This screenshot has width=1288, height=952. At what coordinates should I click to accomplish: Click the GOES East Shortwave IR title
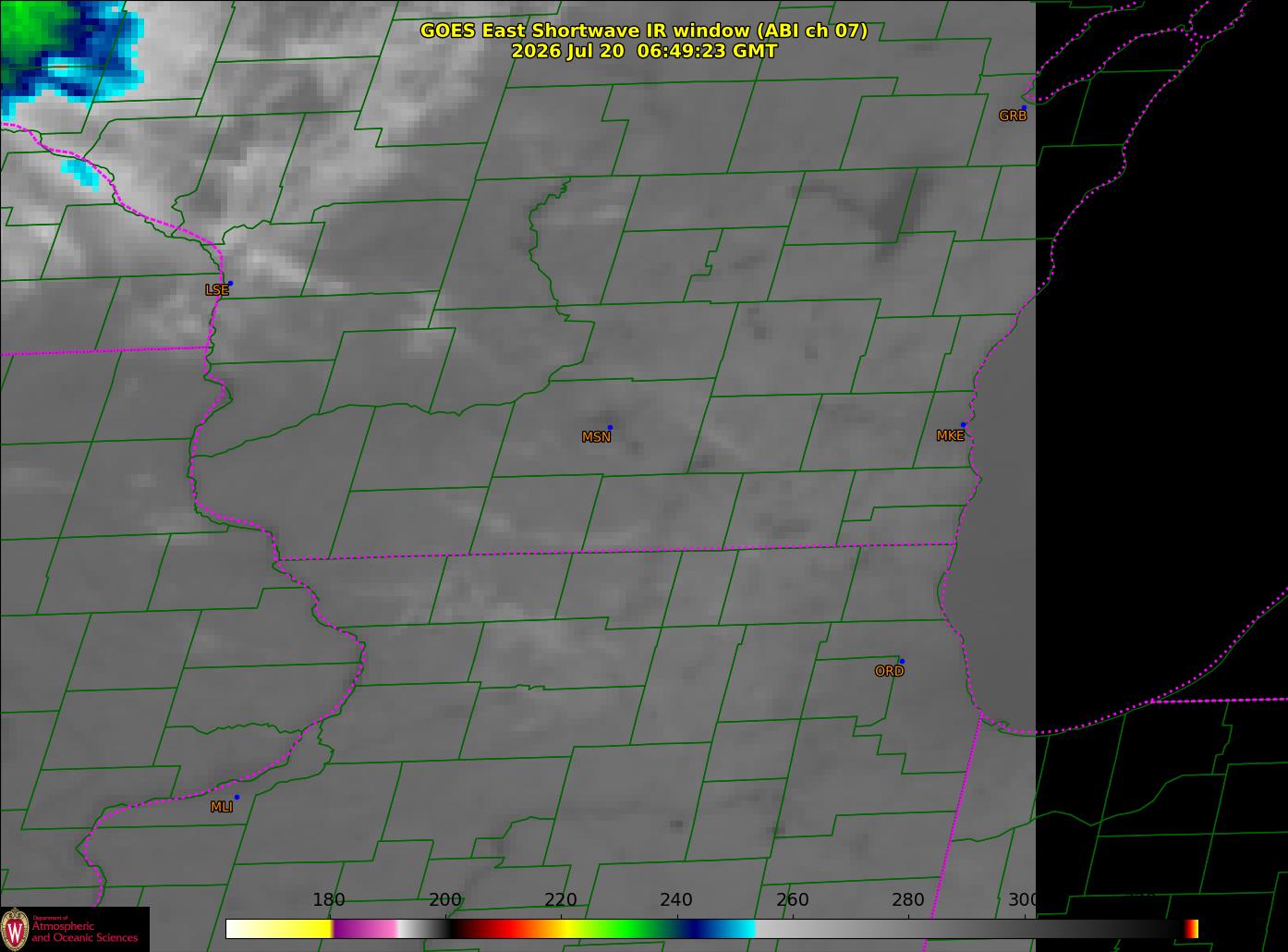[x=644, y=31]
